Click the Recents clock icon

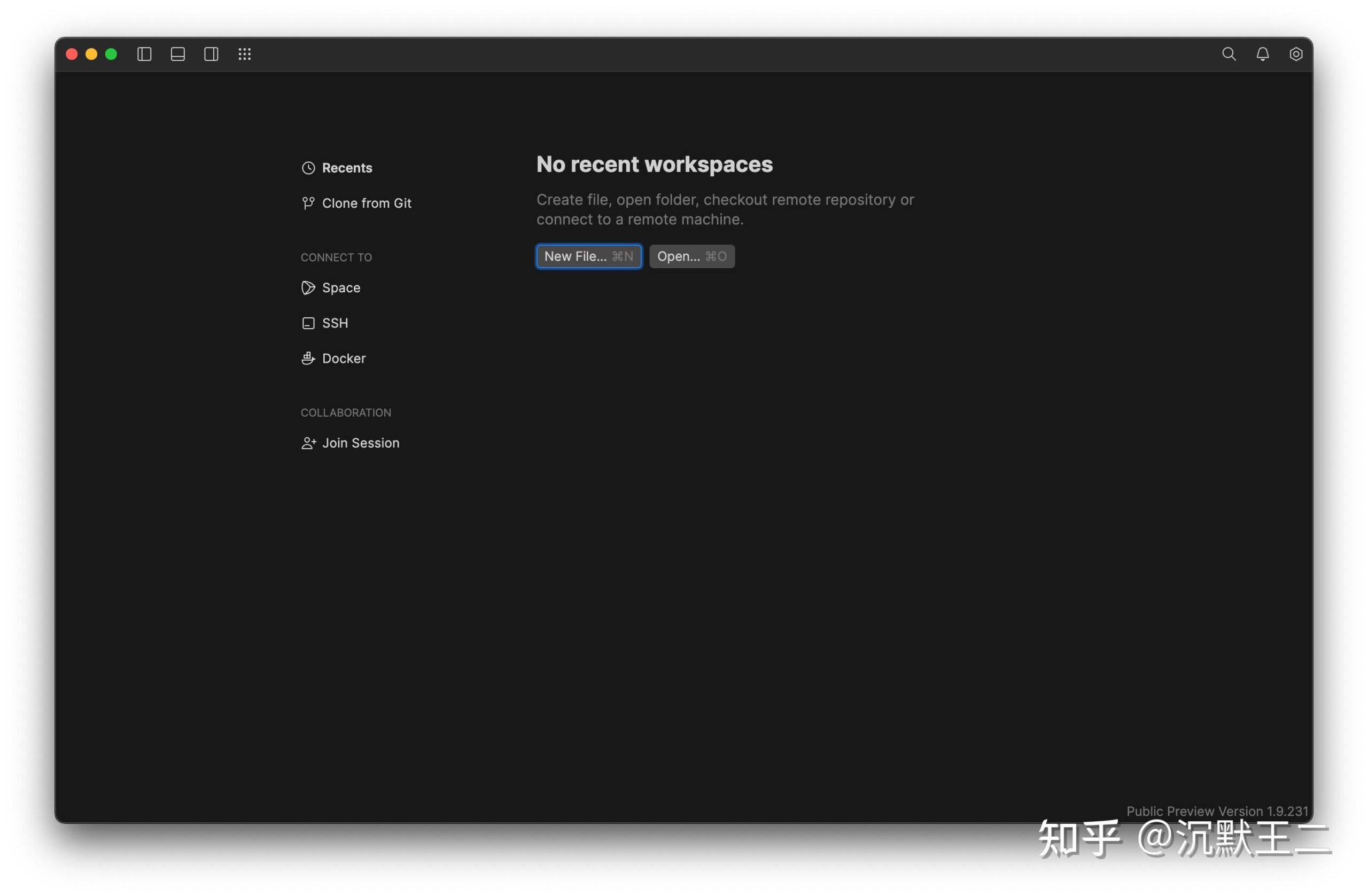[308, 168]
